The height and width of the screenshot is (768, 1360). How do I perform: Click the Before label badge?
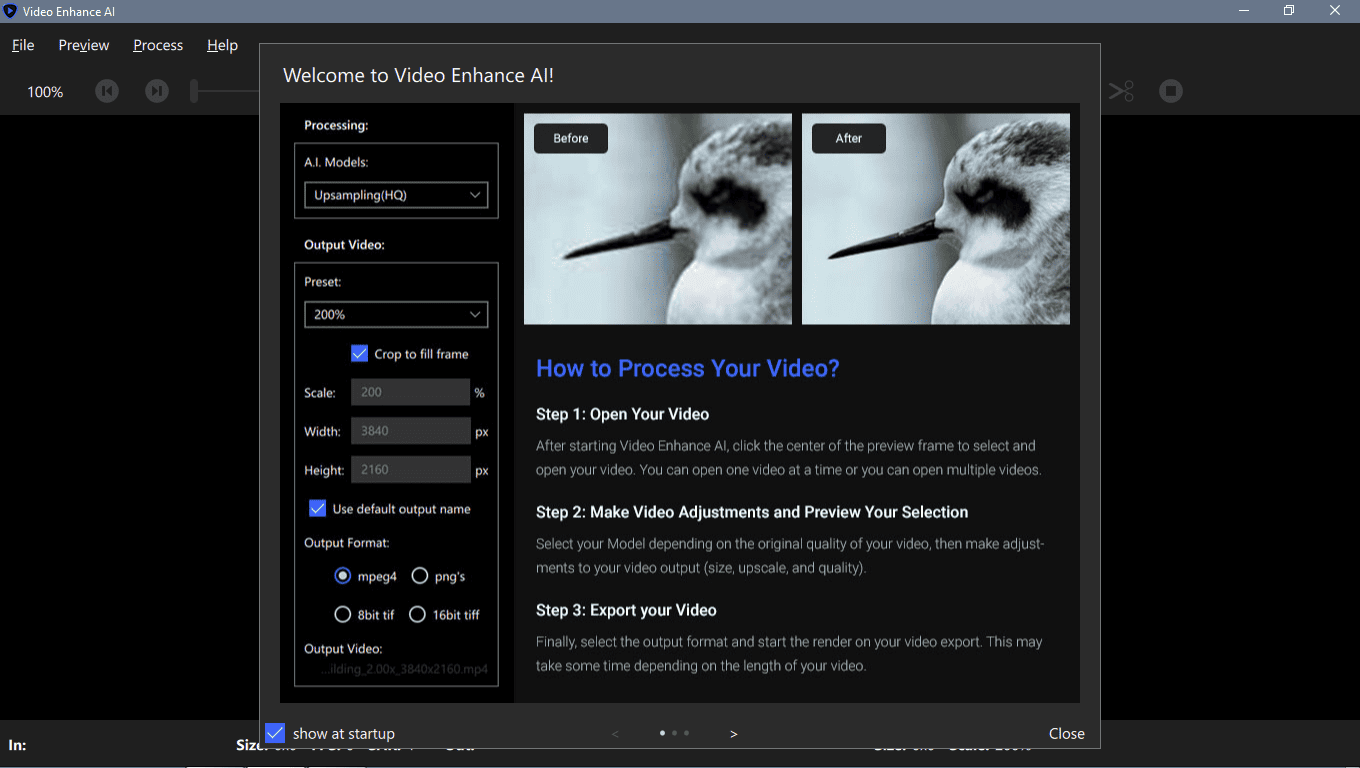tap(571, 138)
